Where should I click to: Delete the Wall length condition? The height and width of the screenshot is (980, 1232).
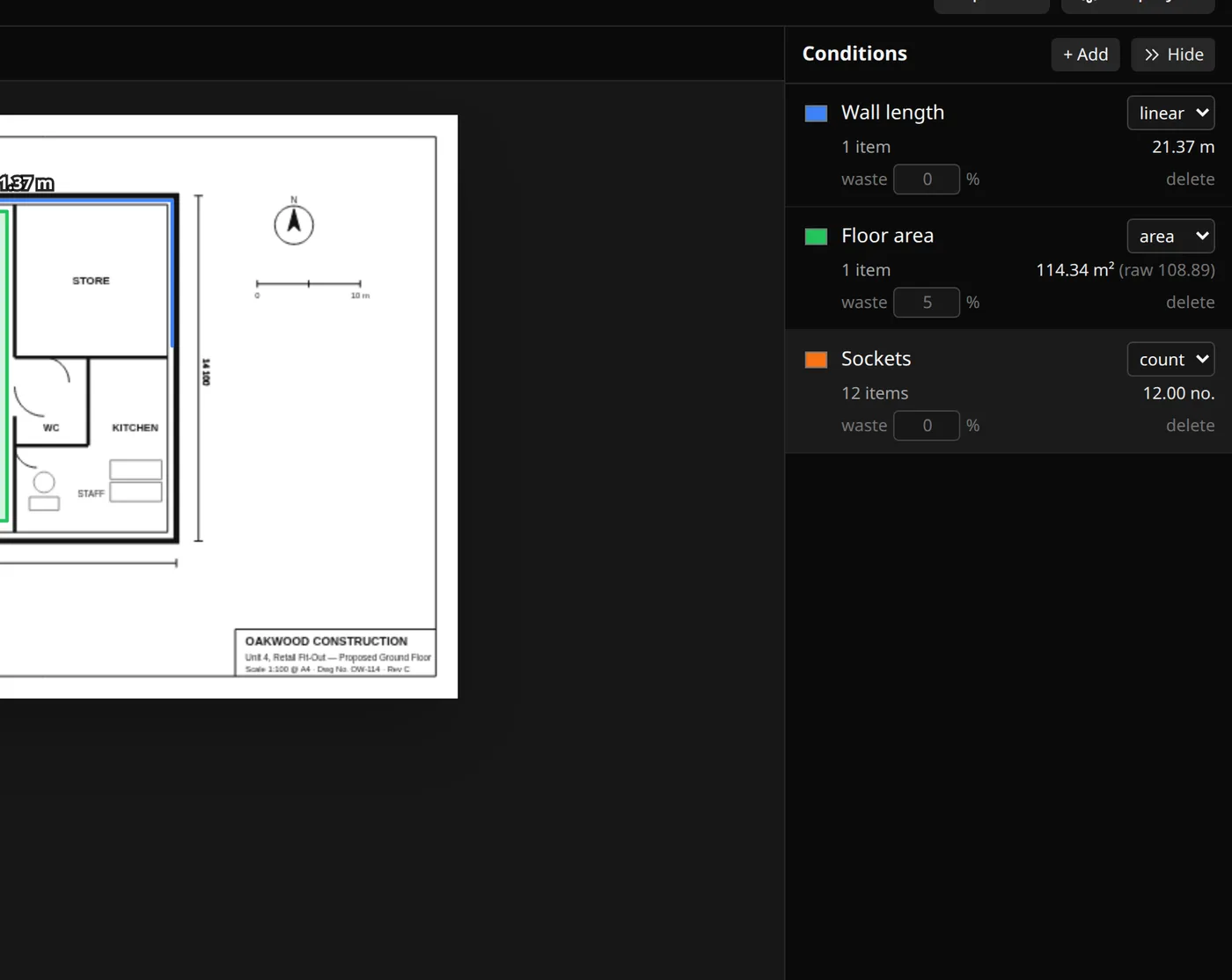coord(1190,179)
